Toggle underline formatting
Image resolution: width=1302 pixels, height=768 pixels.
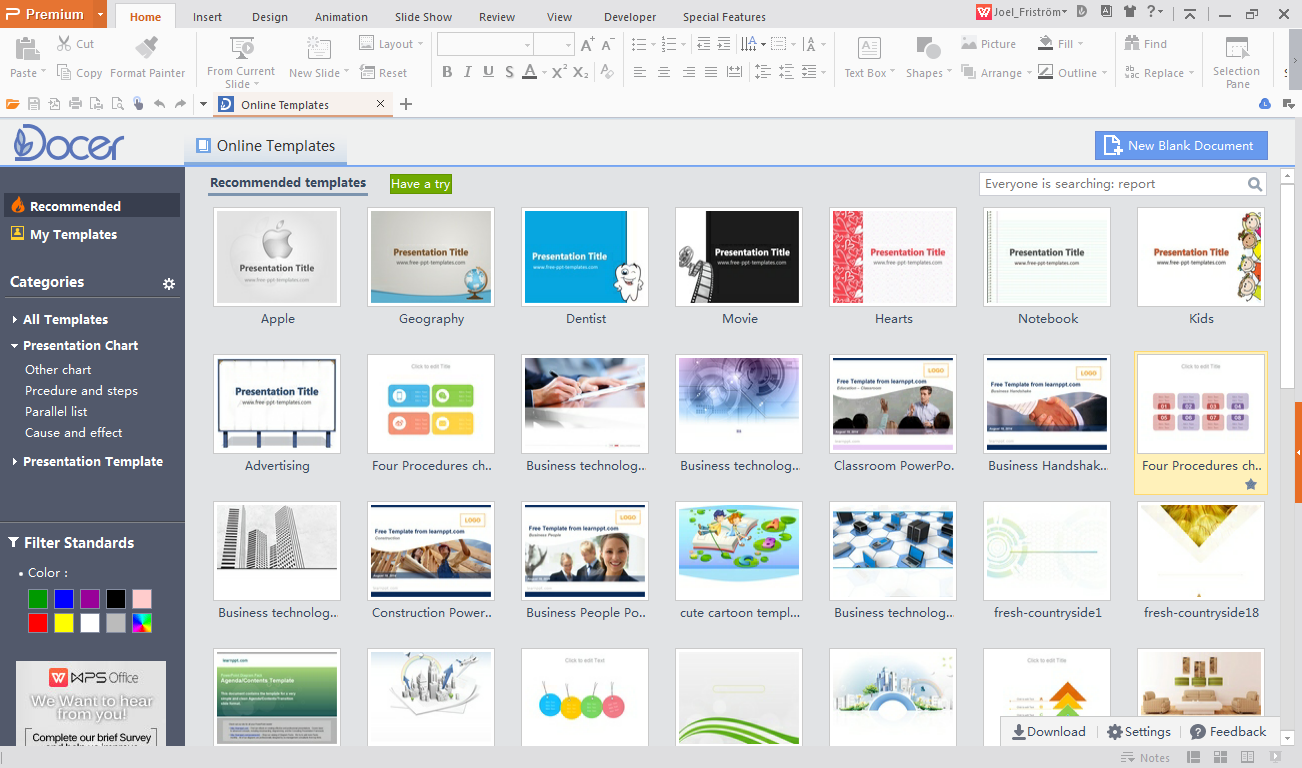point(487,72)
